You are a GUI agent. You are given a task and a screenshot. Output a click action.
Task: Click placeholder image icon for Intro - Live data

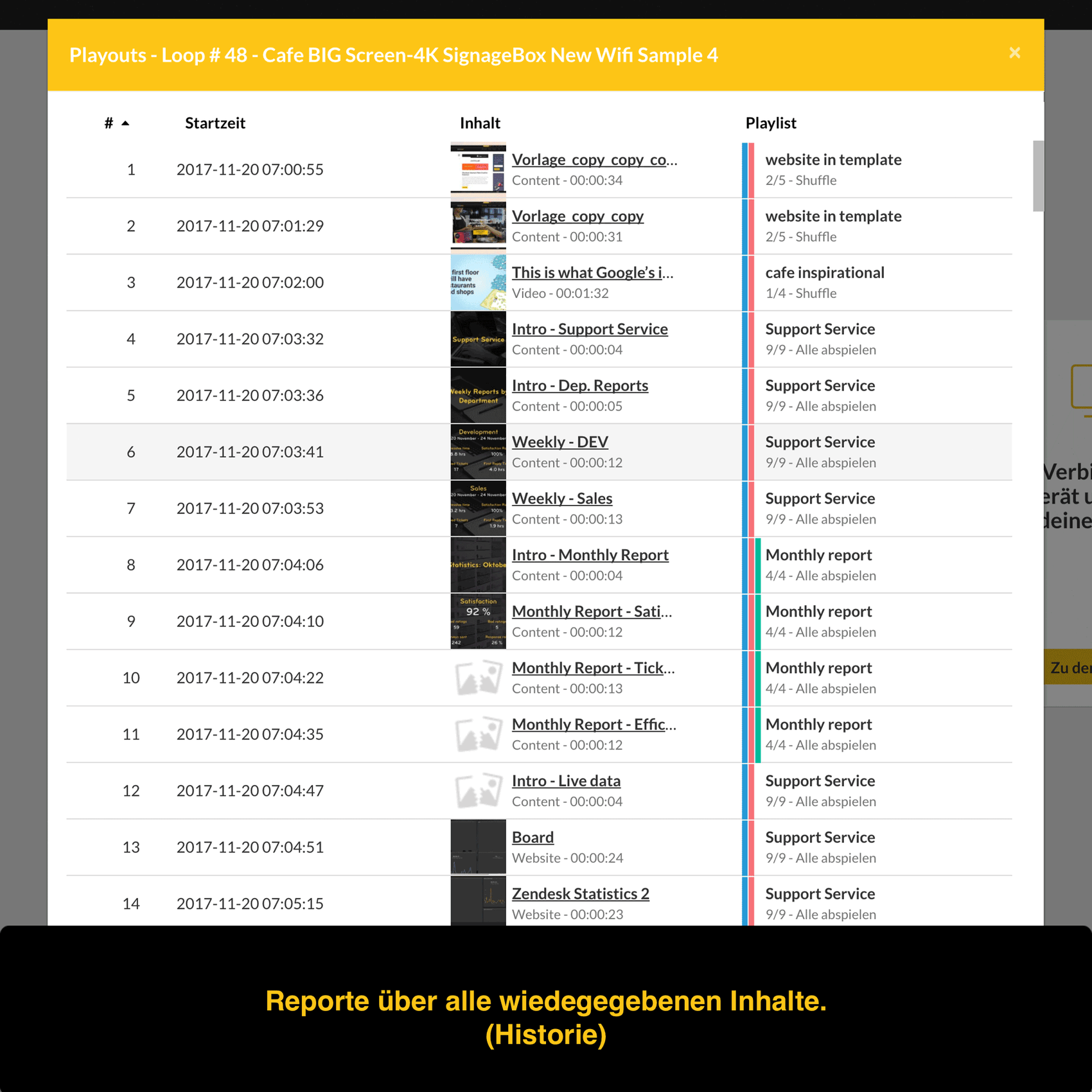point(478,791)
